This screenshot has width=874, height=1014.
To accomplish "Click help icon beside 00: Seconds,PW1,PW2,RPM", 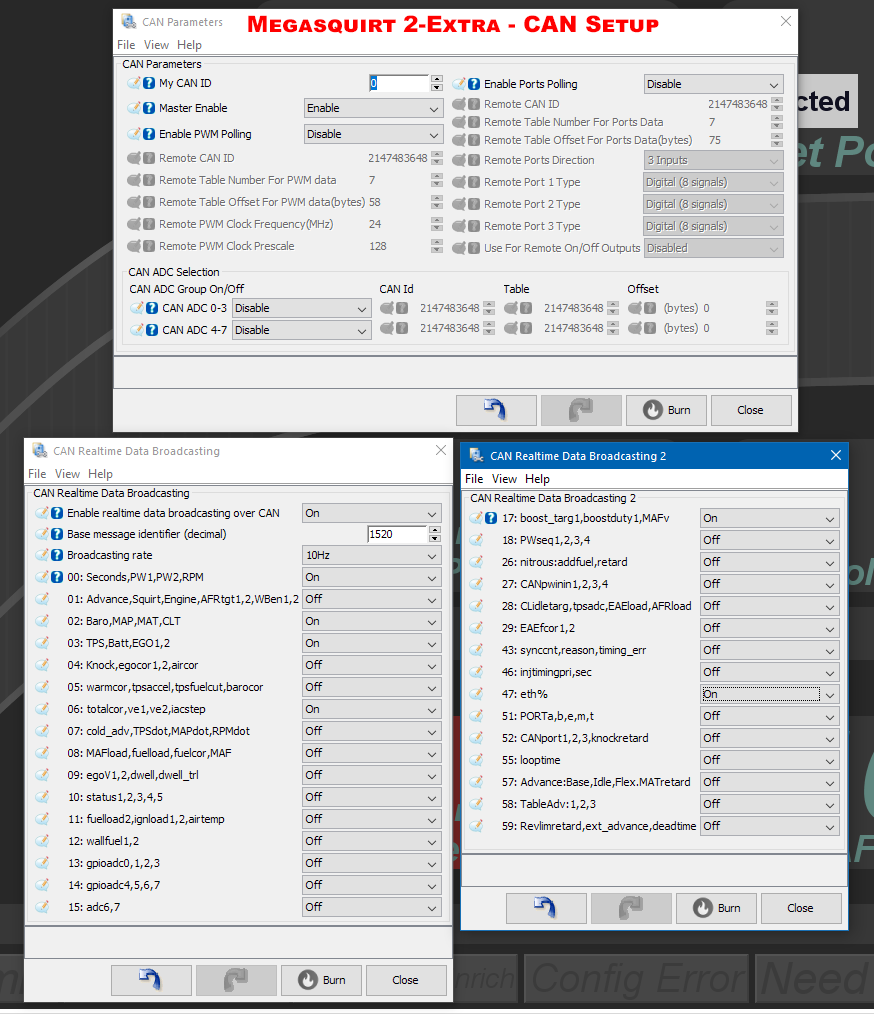I will point(57,577).
